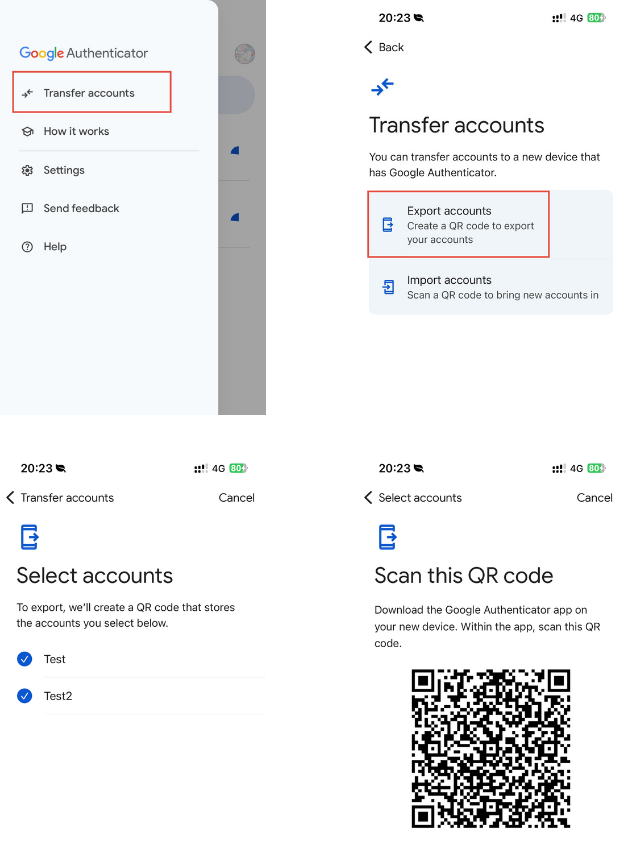Choose Import accounts to scan a QR code
The width and height of the screenshot is (625, 866).
[502, 288]
